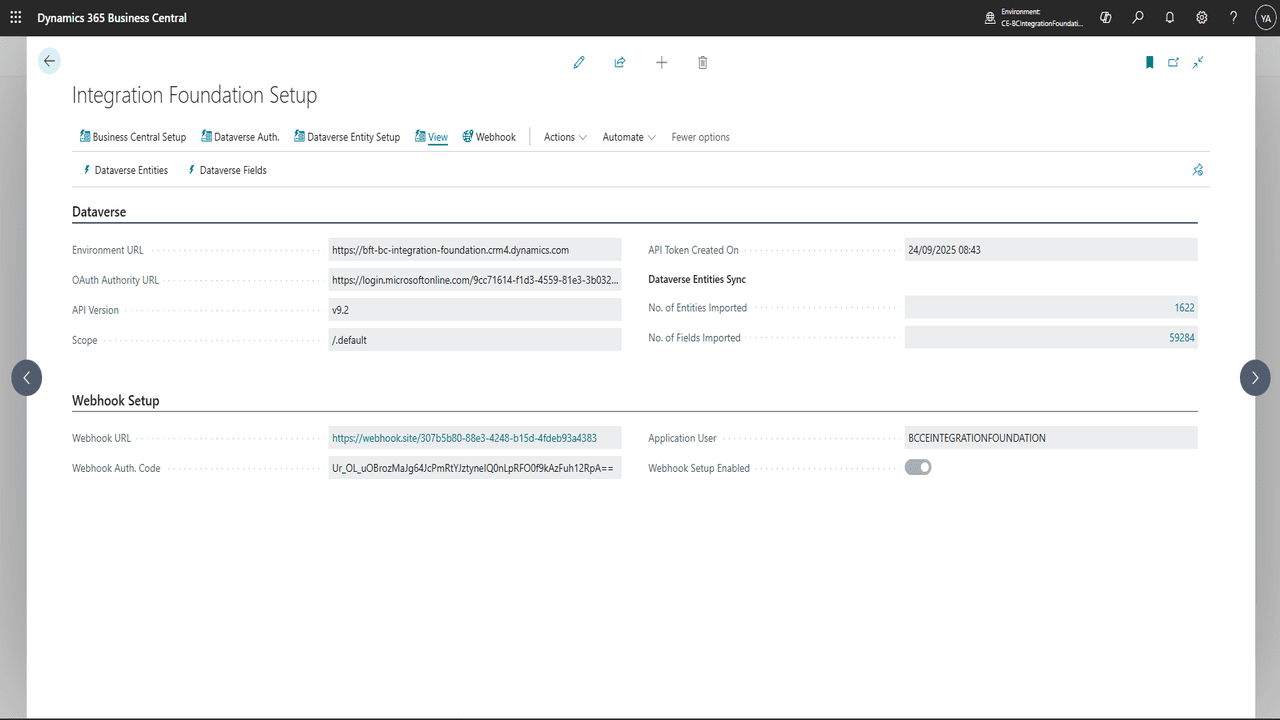Click the Webhook URL label

click(101, 438)
